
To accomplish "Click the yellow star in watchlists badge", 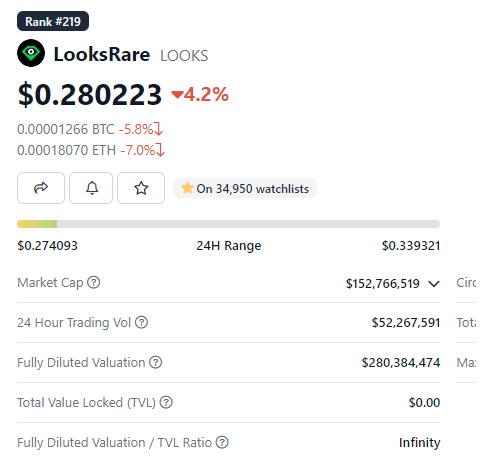I will tap(187, 188).
